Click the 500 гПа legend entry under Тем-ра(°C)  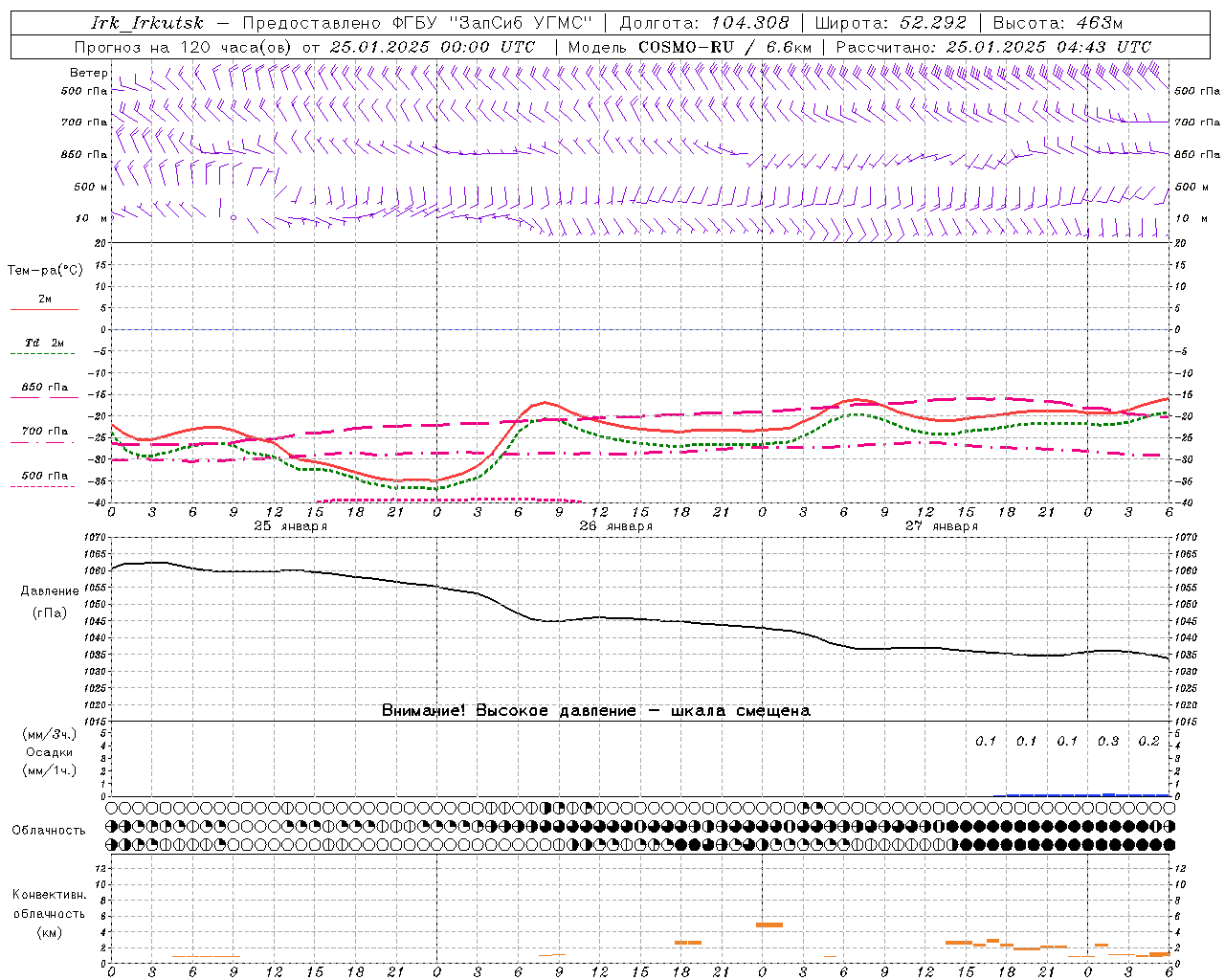tap(44, 476)
